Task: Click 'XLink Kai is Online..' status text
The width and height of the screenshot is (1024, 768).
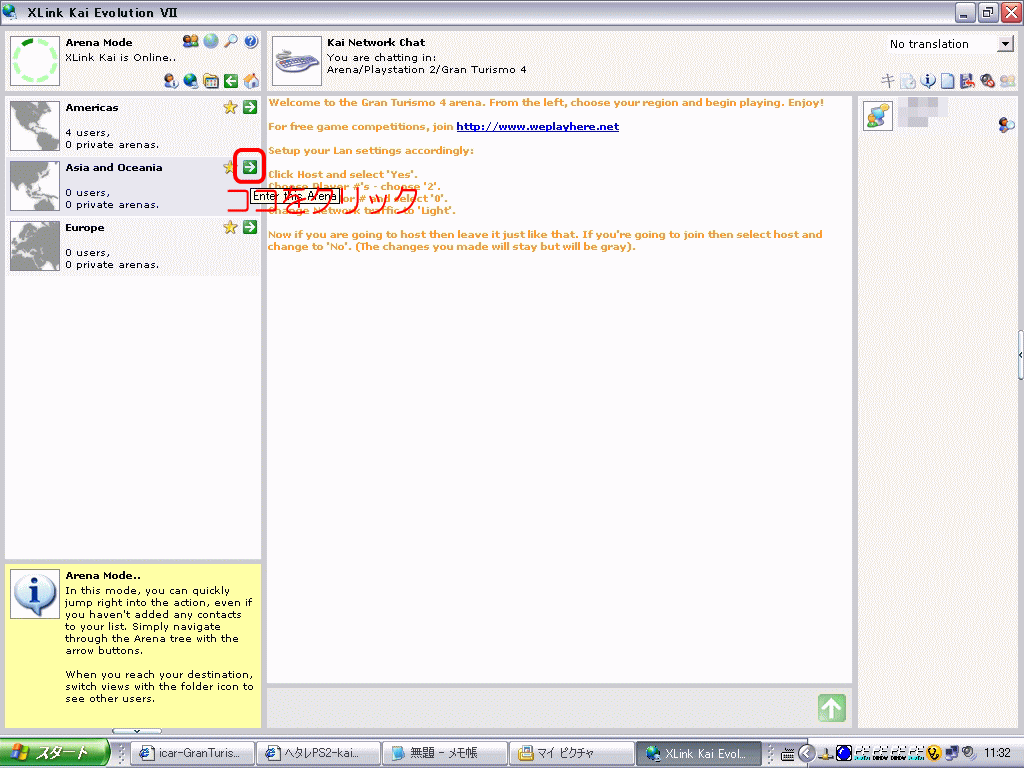Action: (x=121, y=57)
